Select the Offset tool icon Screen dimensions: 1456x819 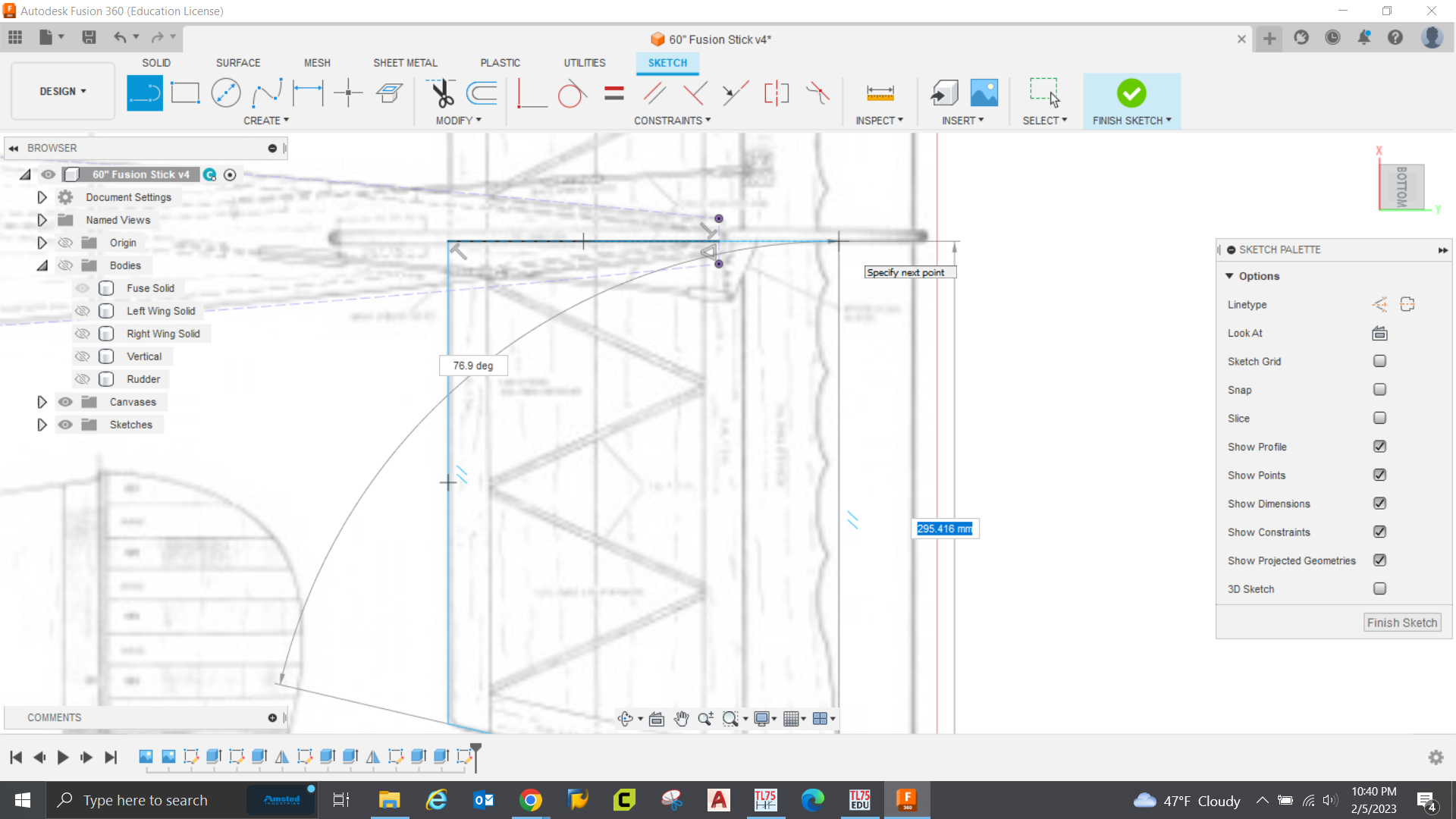(x=482, y=93)
